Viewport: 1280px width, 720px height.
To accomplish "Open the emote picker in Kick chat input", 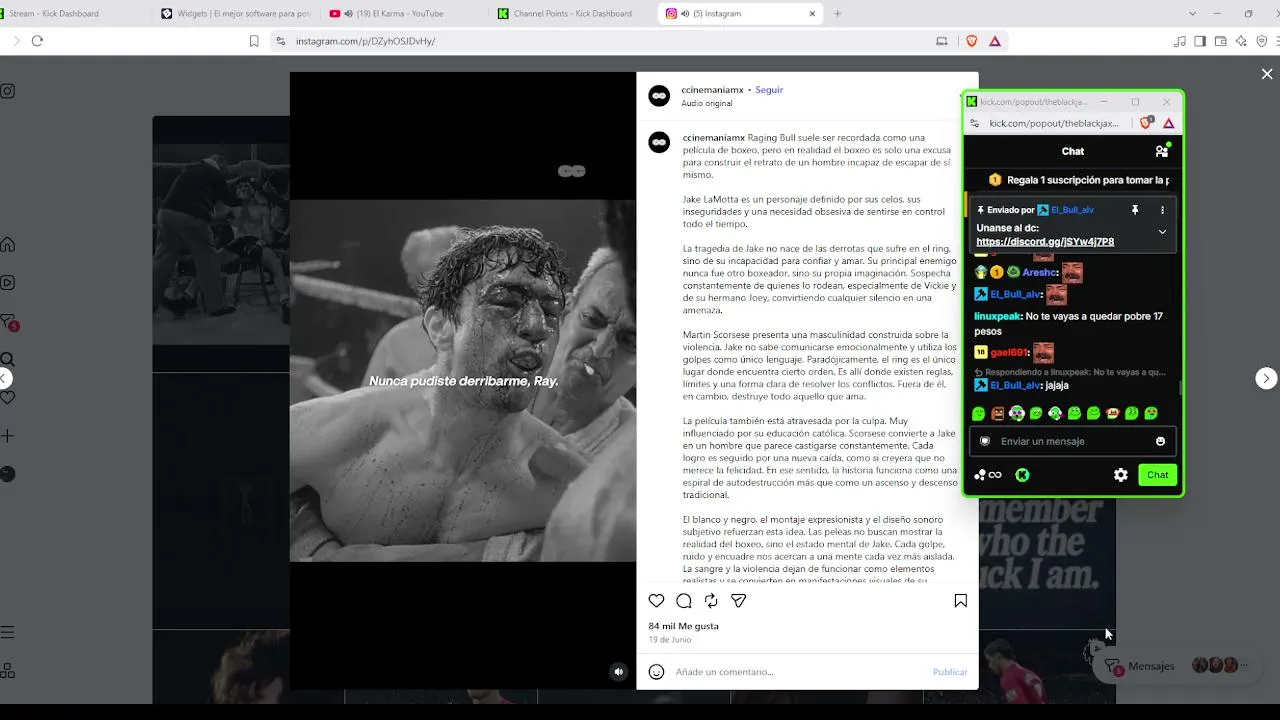I will (x=1160, y=441).
